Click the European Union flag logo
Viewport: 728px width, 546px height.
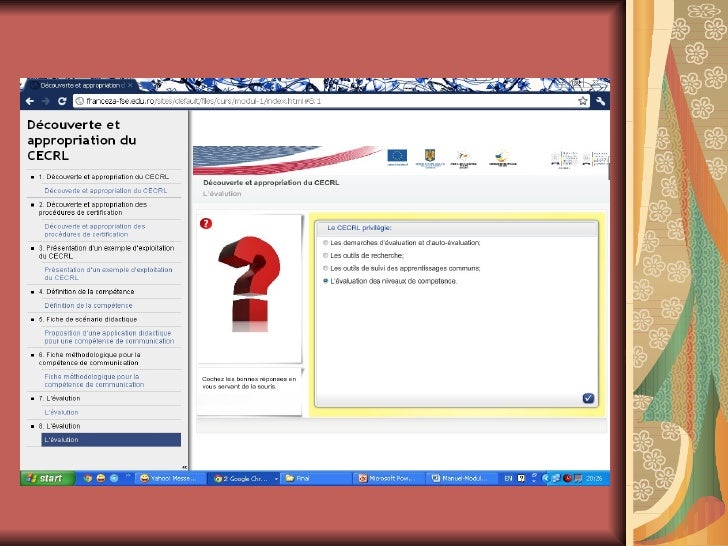point(397,156)
